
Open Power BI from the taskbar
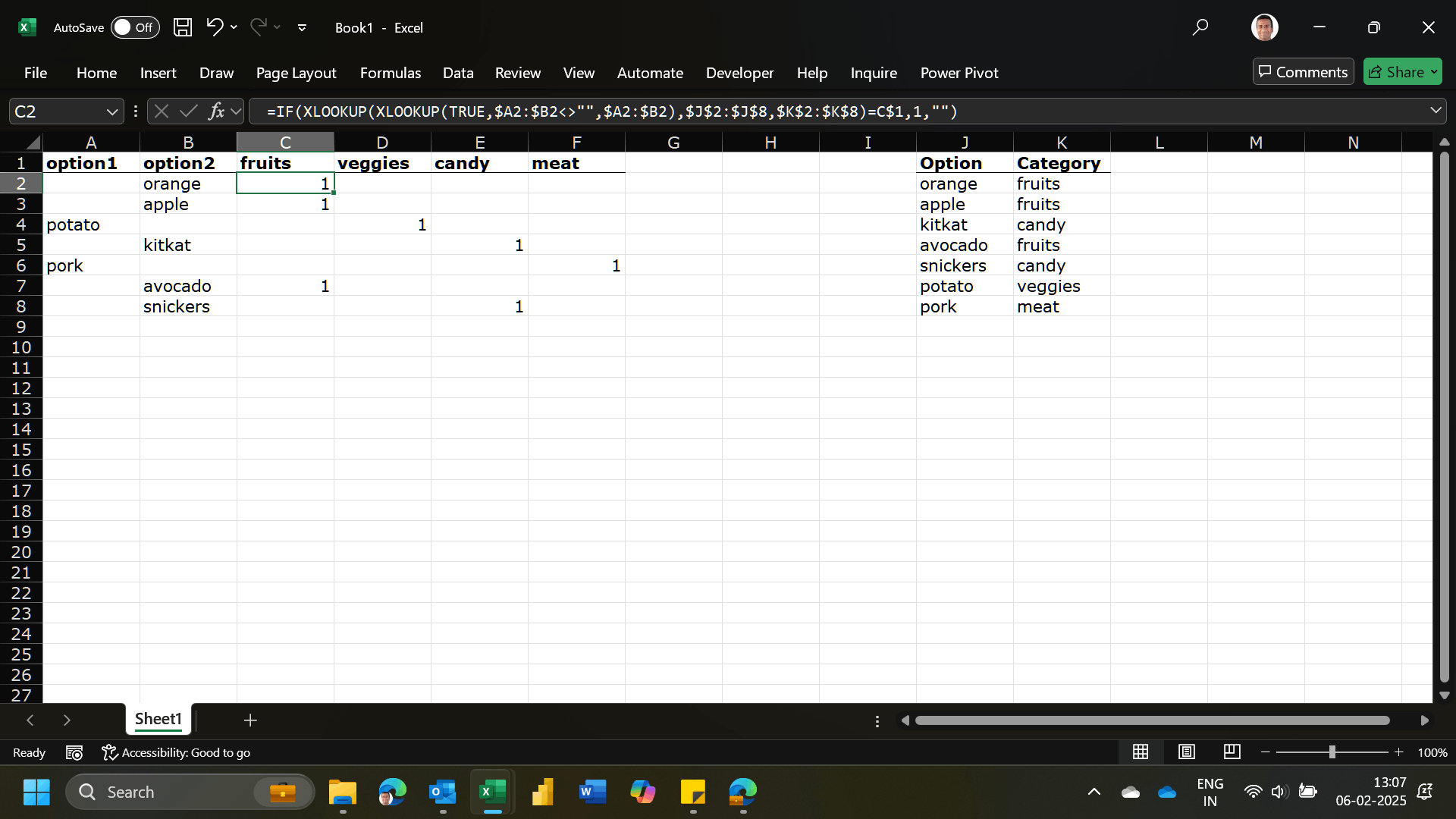click(x=543, y=792)
